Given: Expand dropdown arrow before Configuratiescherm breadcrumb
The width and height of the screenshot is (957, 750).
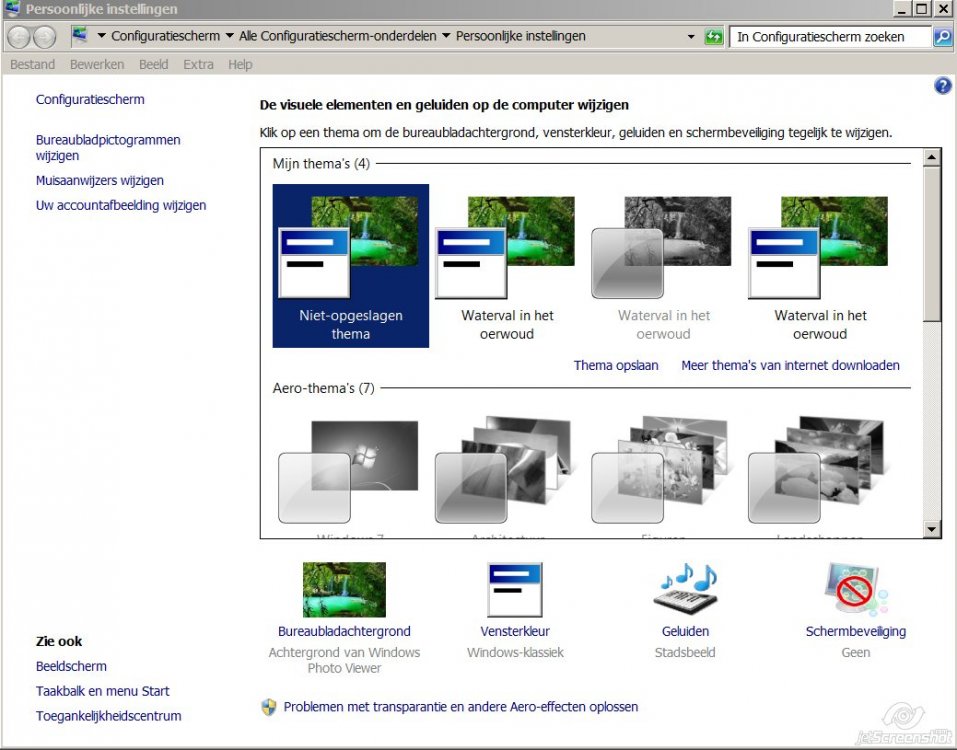Looking at the screenshot, I should 101,36.
